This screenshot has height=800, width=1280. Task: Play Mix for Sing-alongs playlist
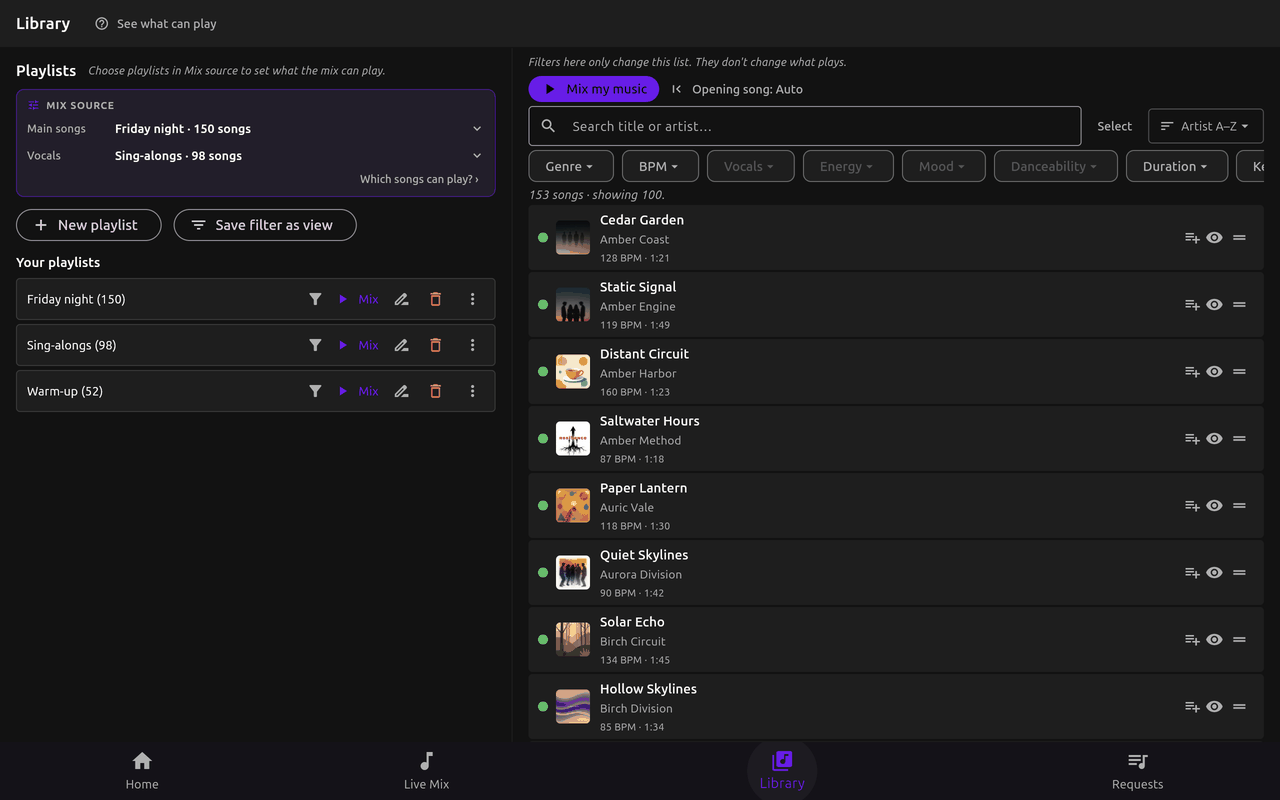point(358,345)
